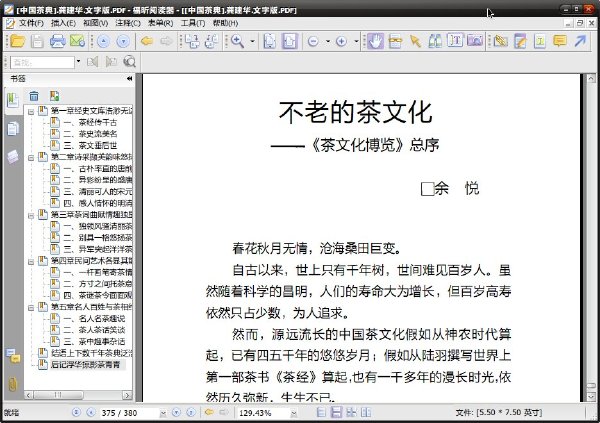Collapse the bookmarks panel with the double arrow
600x423 pixels.
click(x=129, y=78)
